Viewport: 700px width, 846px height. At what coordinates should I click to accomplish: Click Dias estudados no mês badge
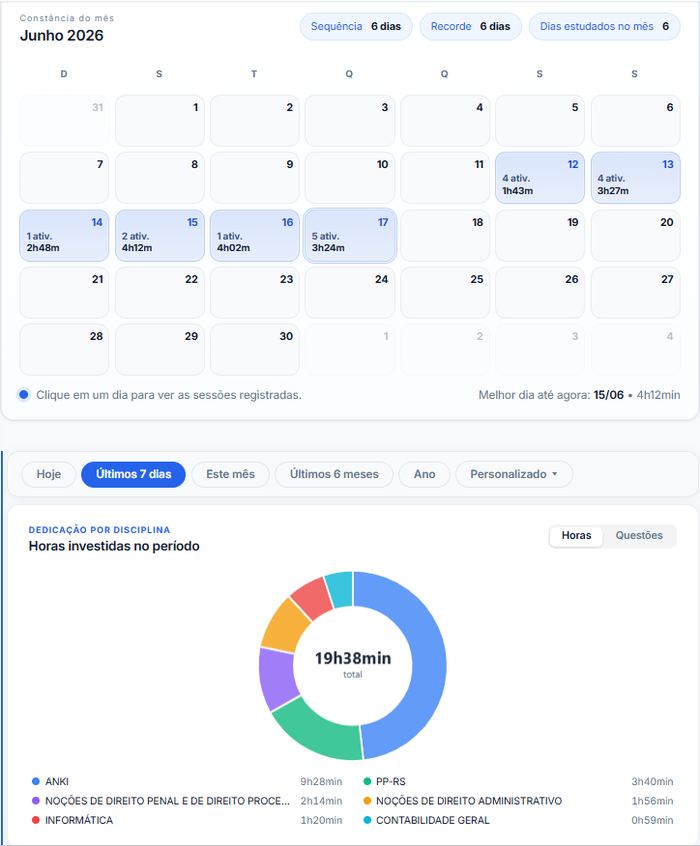click(604, 26)
